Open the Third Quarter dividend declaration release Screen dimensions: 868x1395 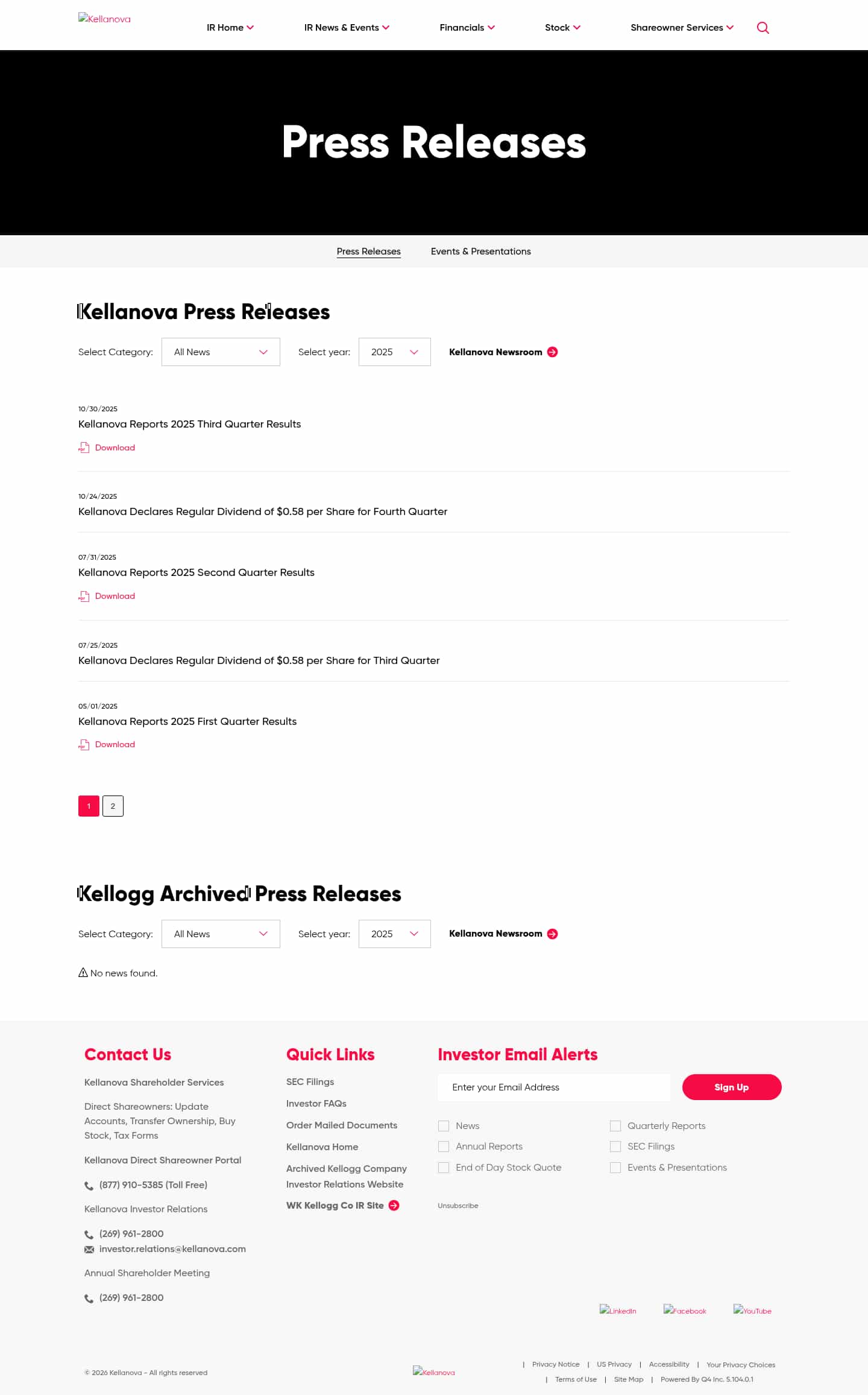coord(259,660)
